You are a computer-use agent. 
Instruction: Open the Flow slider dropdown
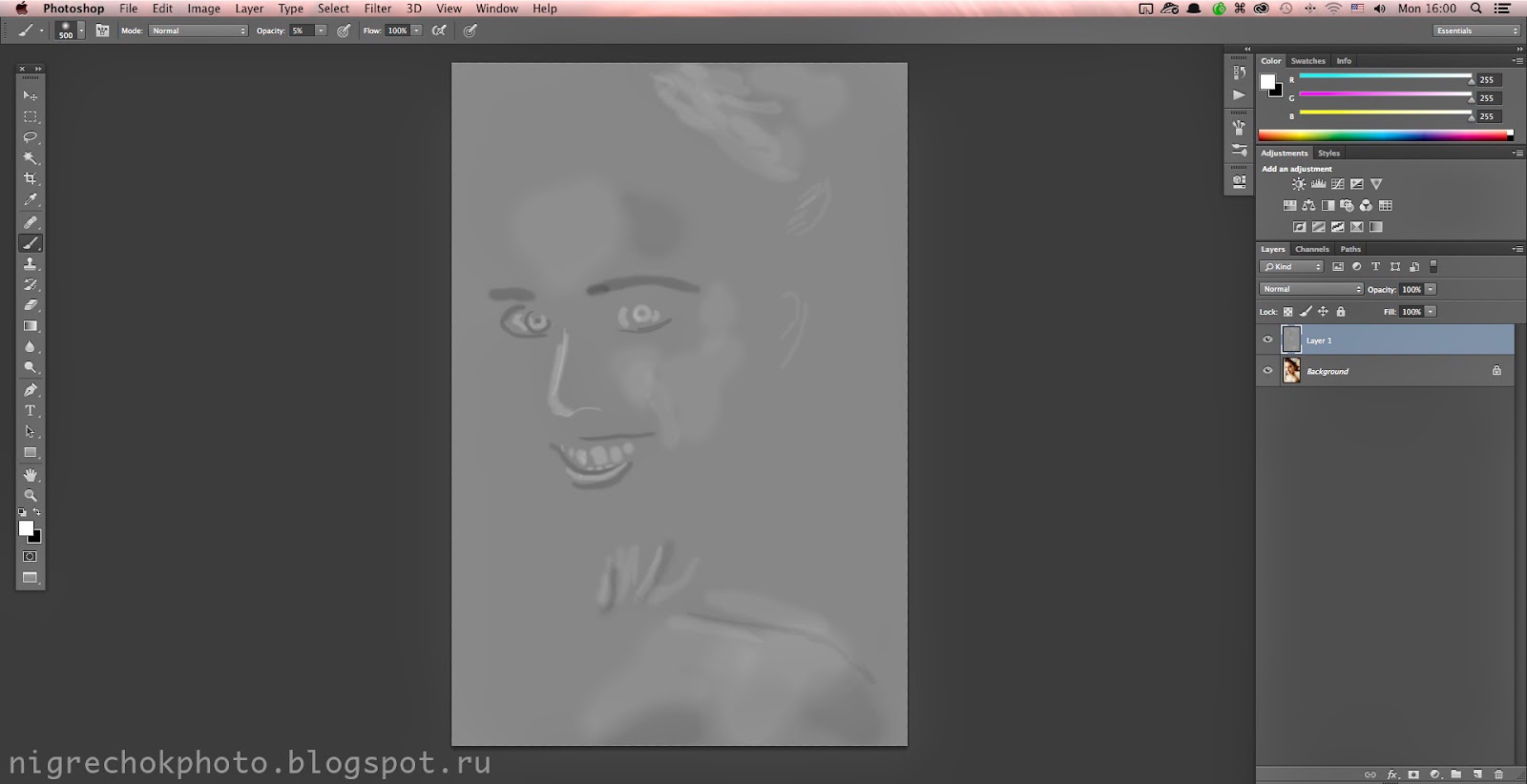[417, 31]
